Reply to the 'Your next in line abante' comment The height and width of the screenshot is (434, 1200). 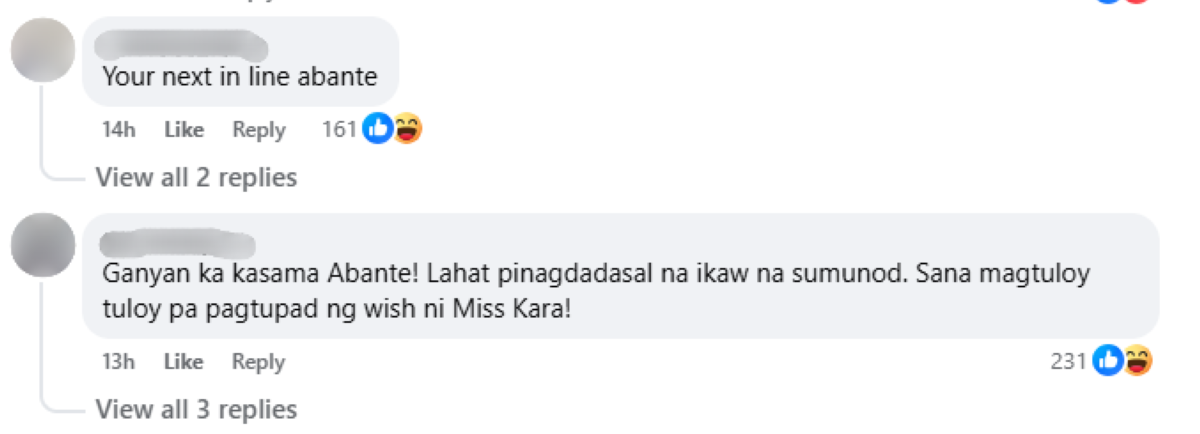click(x=259, y=129)
